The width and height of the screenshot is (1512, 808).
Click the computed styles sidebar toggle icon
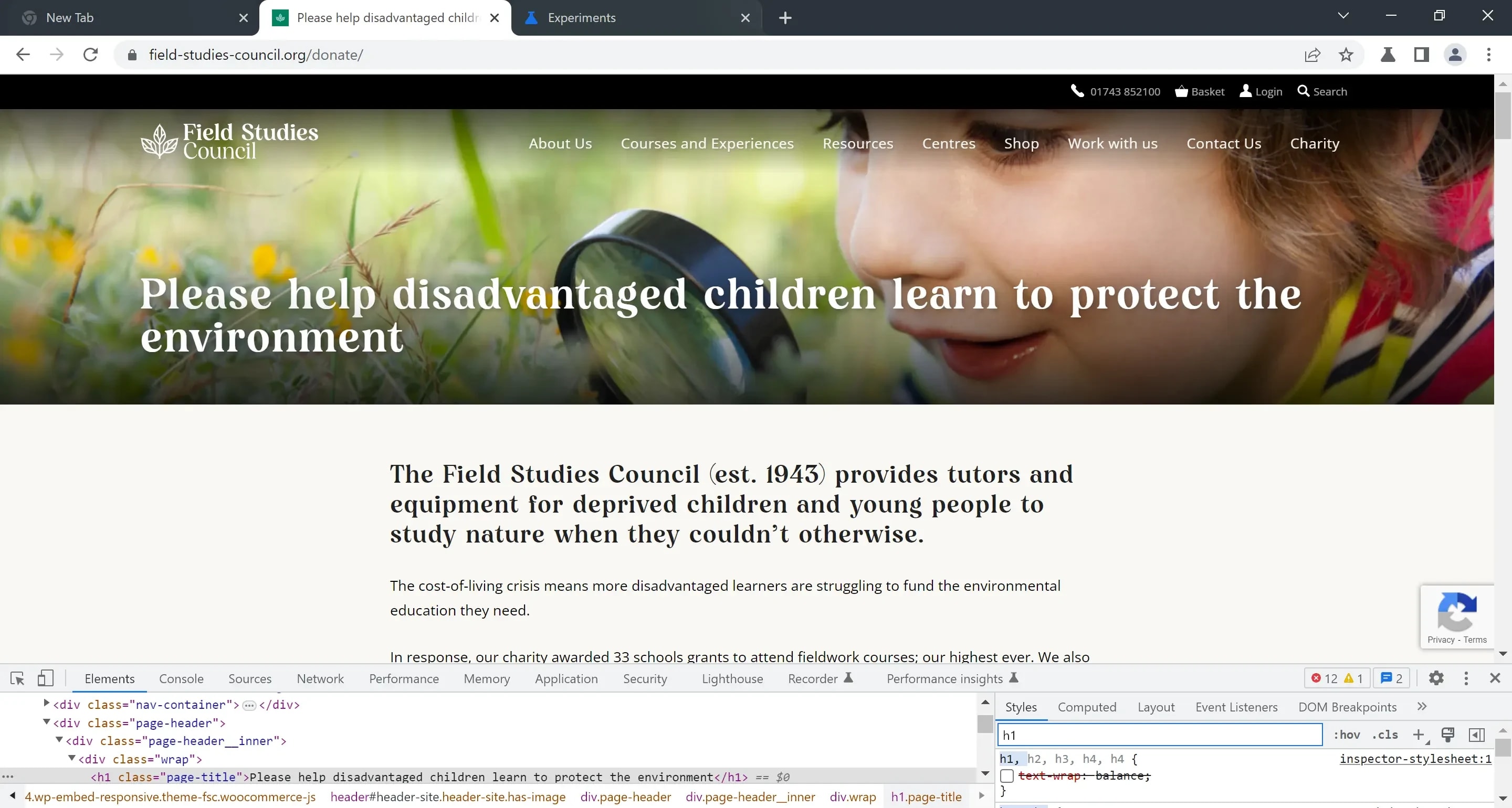1476,735
